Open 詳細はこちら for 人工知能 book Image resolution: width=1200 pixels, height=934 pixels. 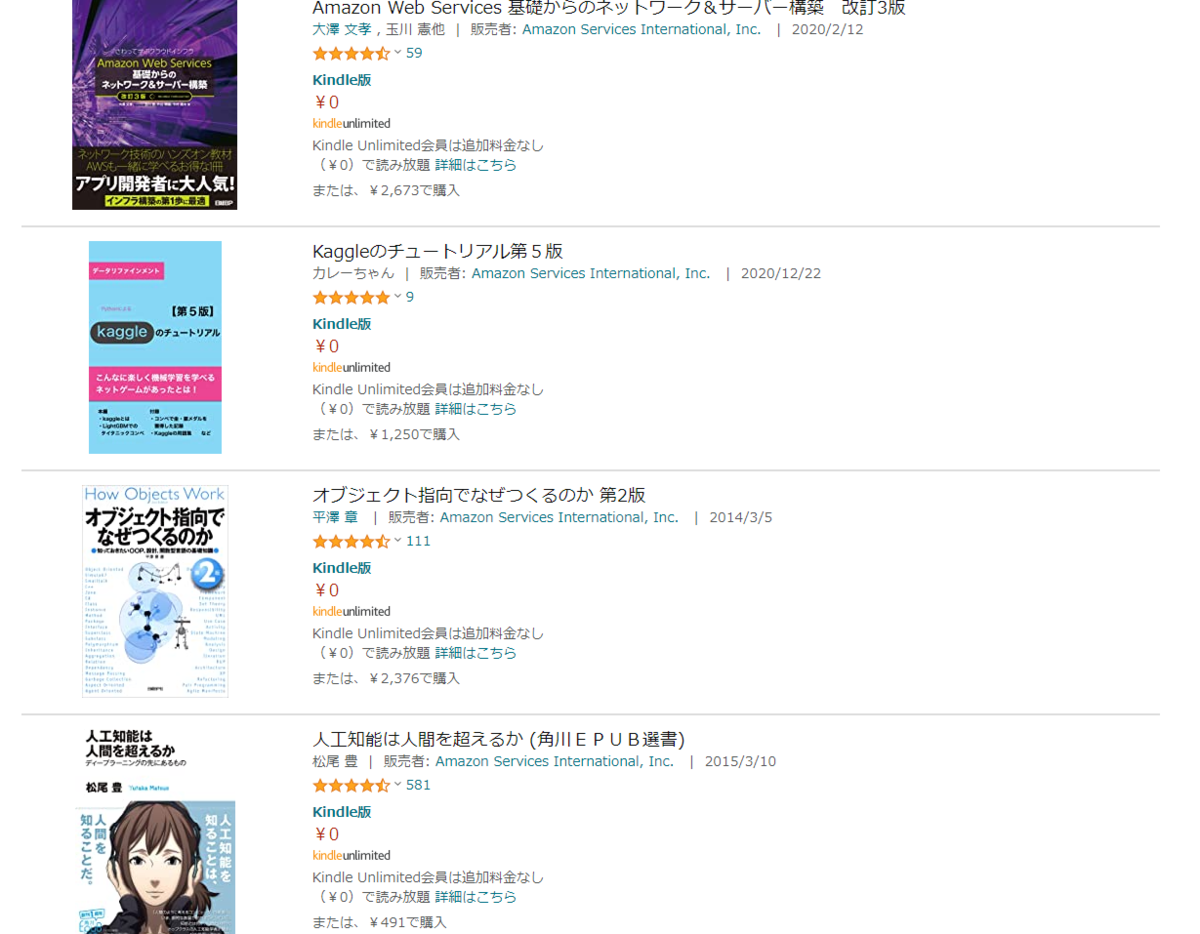coord(476,897)
